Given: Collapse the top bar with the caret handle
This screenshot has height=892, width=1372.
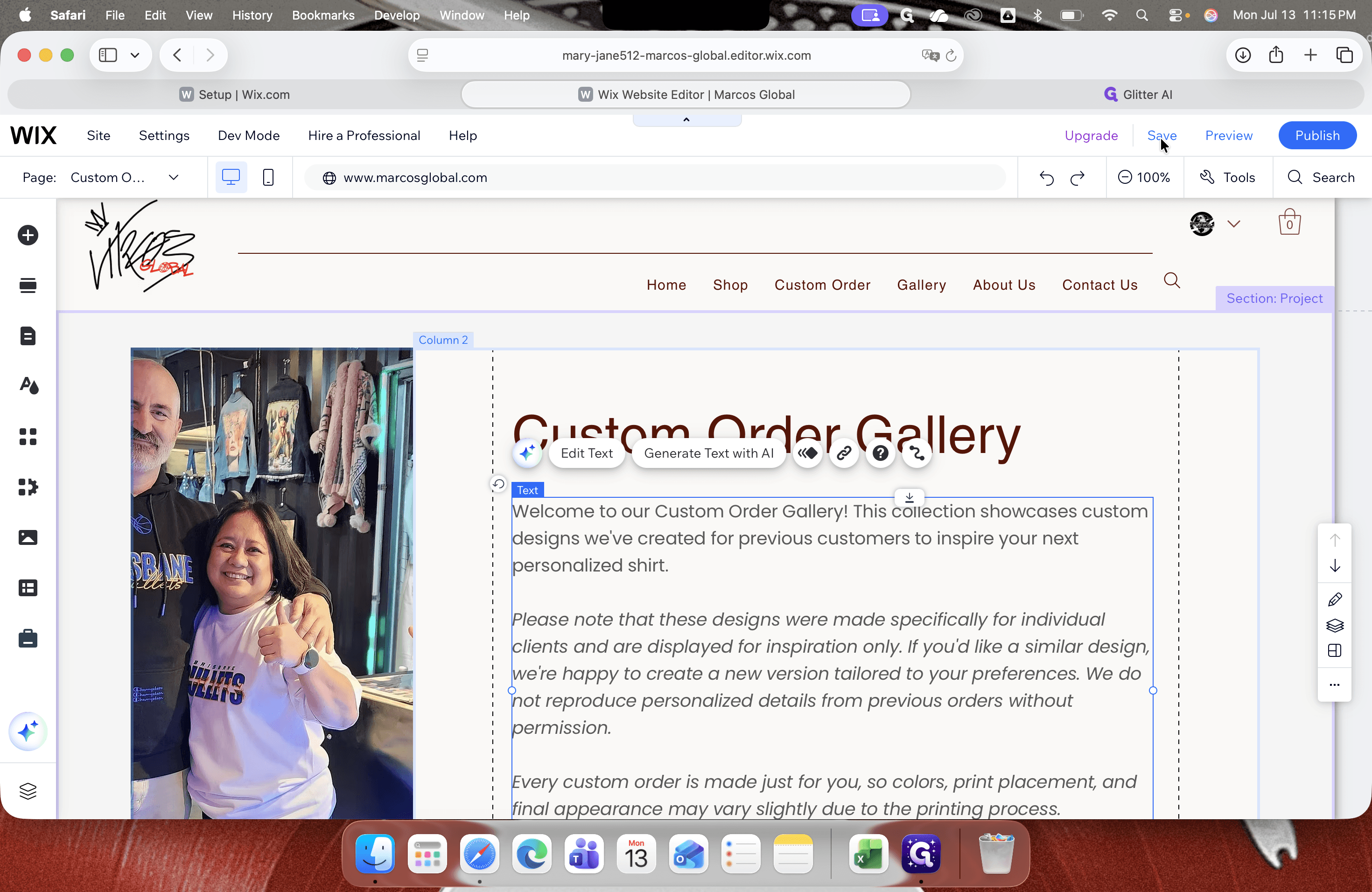Looking at the screenshot, I should pyautogui.click(x=686, y=120).
